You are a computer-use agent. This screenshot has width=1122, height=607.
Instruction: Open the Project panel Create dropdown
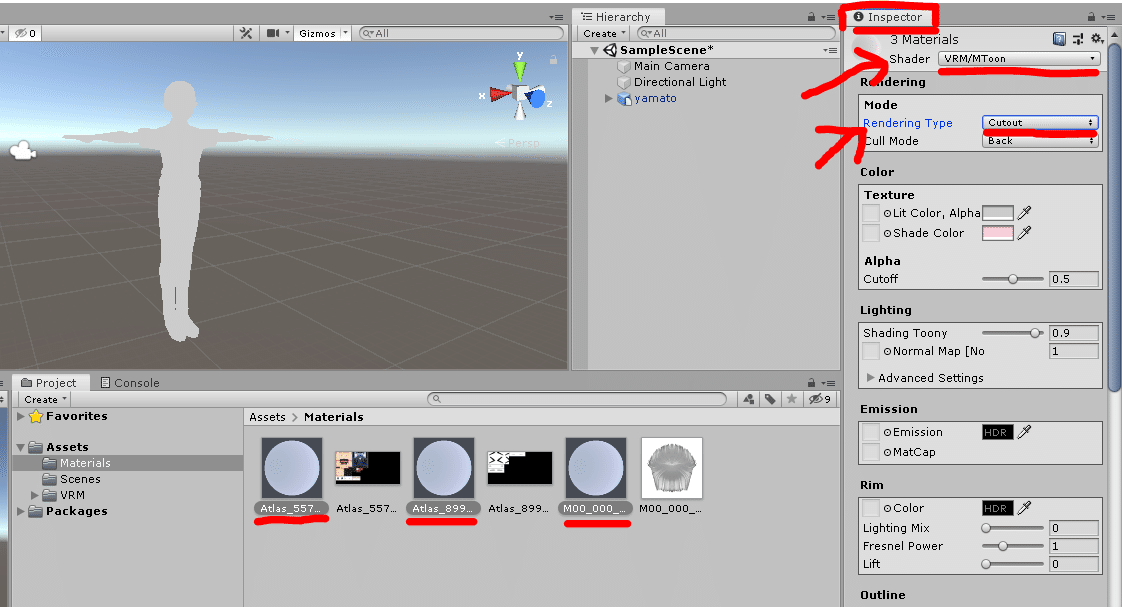point(45,399)
